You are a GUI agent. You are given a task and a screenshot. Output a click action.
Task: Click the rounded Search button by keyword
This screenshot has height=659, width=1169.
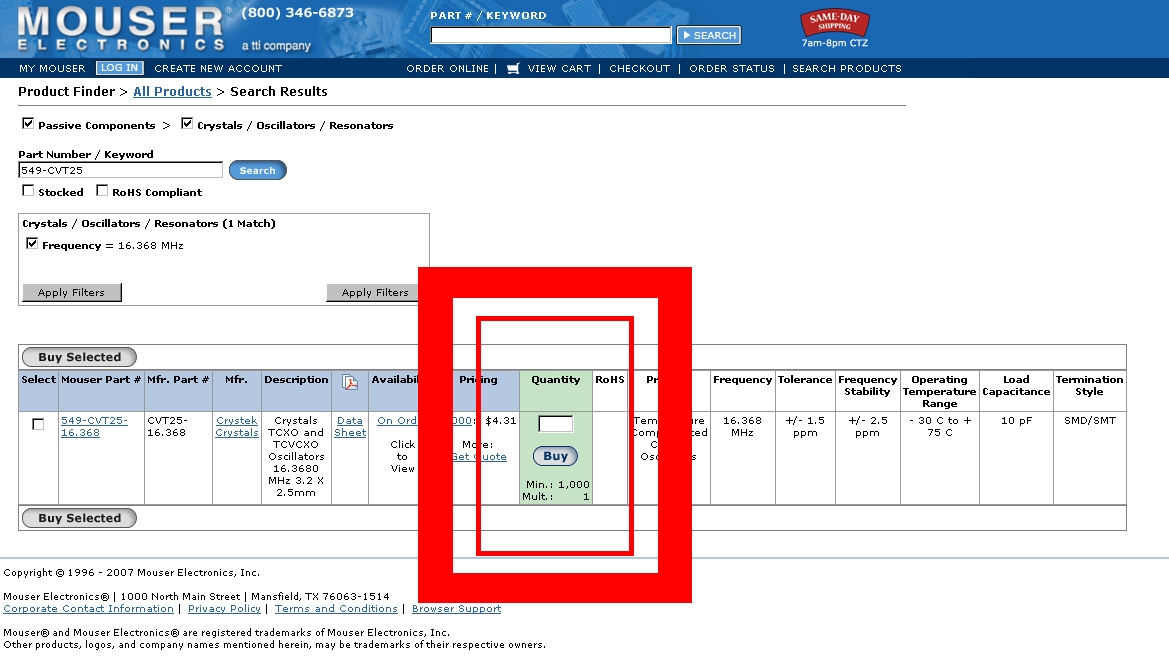click(x=257, y=171)
